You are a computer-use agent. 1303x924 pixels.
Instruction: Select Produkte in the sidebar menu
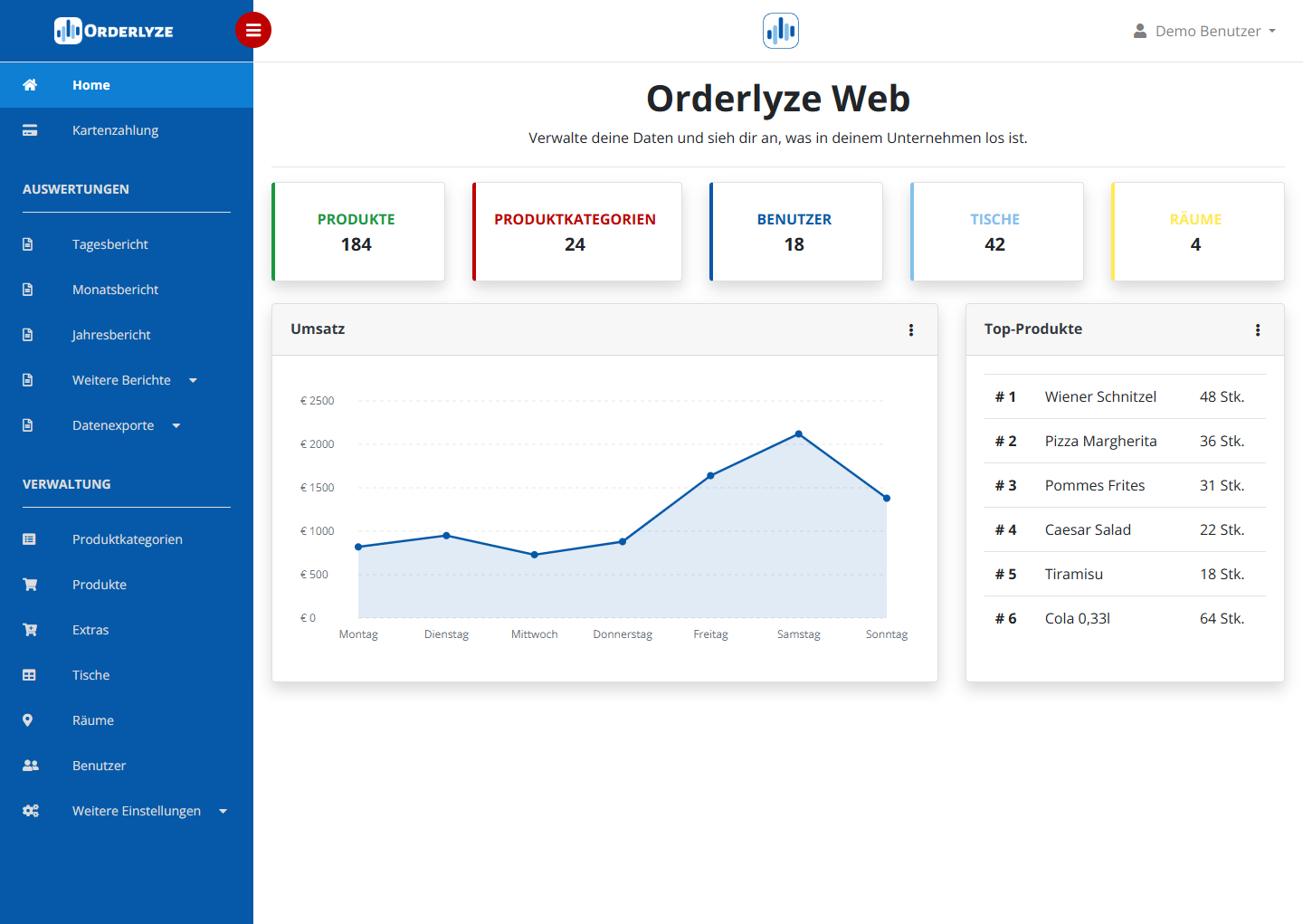click(127, 585)
